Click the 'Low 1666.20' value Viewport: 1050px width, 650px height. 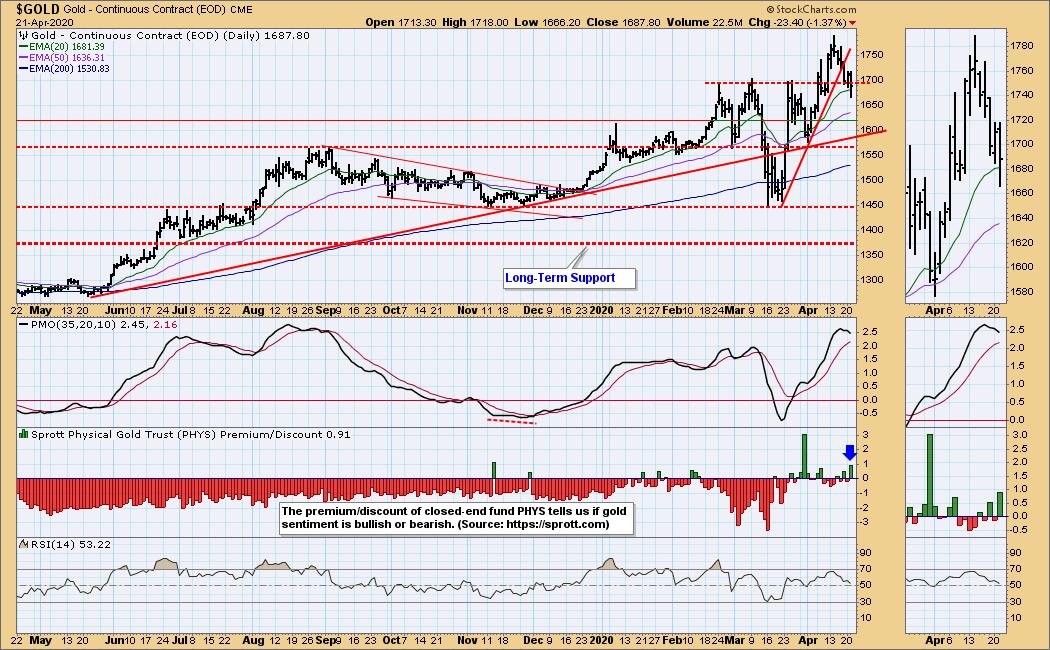(x=547, y=22)
